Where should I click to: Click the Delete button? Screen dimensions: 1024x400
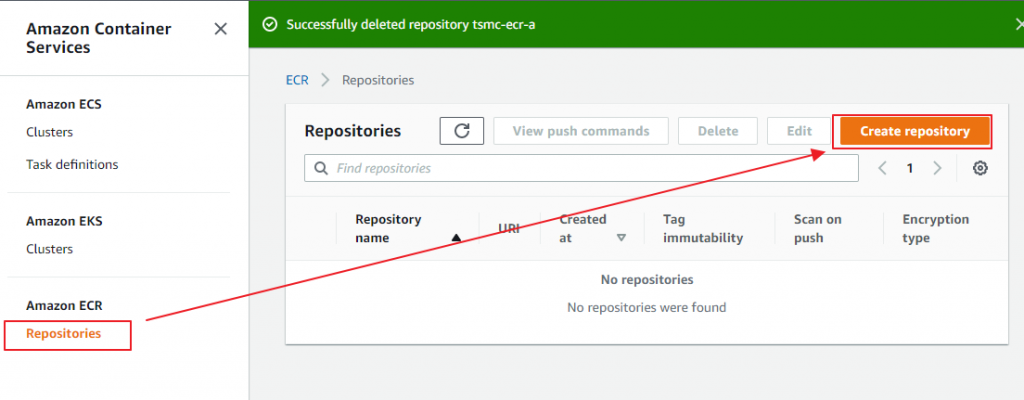(x=718, y=131)
